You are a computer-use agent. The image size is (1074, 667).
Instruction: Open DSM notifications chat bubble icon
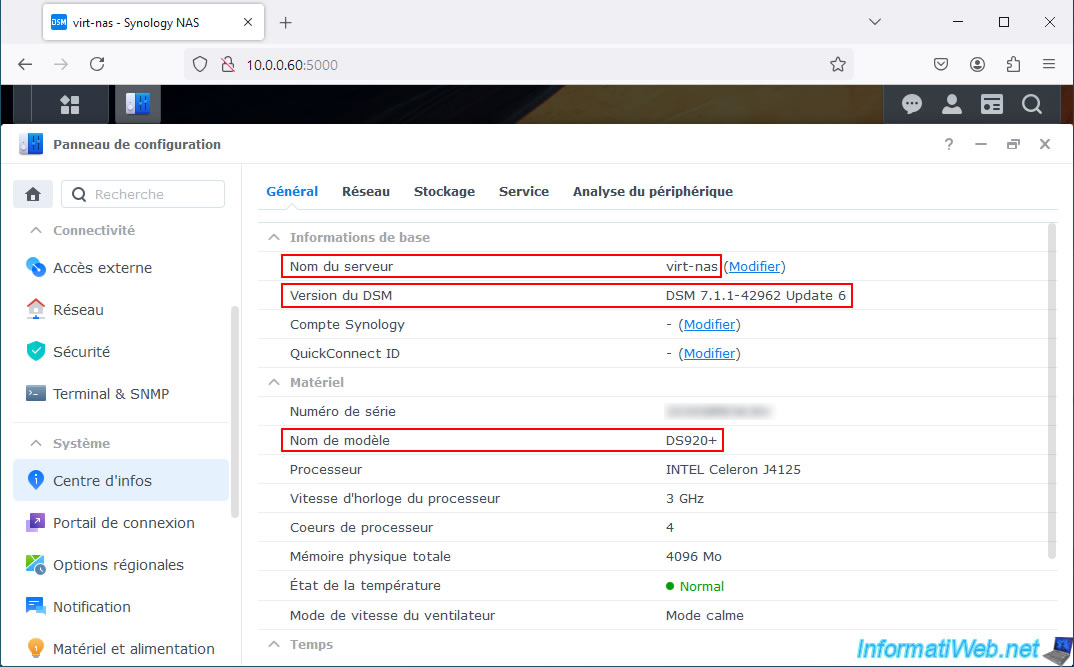[x=912, y=104]
